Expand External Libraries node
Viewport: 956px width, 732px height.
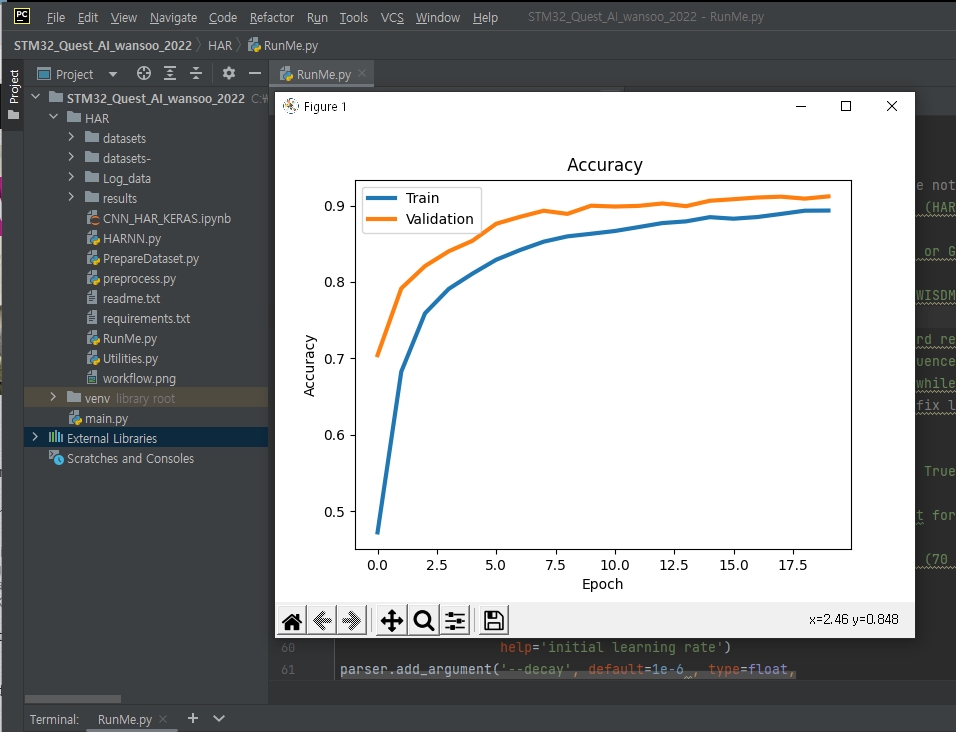coord(35,438)
